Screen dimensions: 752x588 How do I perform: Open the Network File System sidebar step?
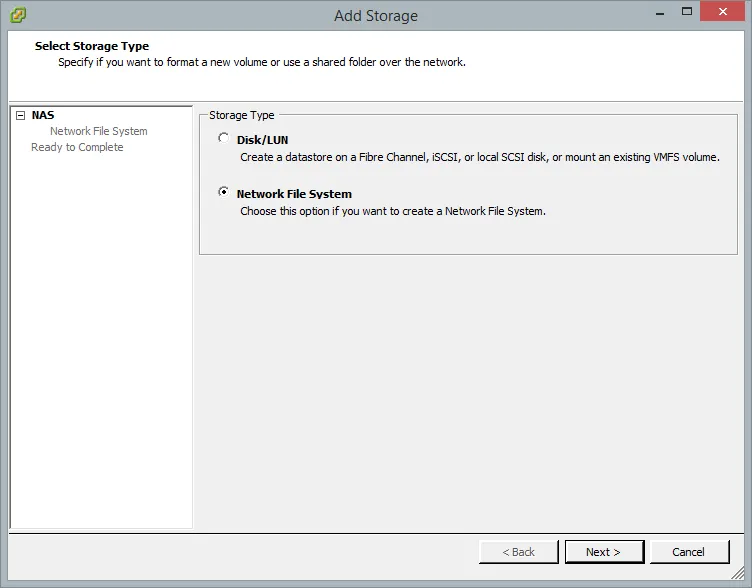(98, 131)
